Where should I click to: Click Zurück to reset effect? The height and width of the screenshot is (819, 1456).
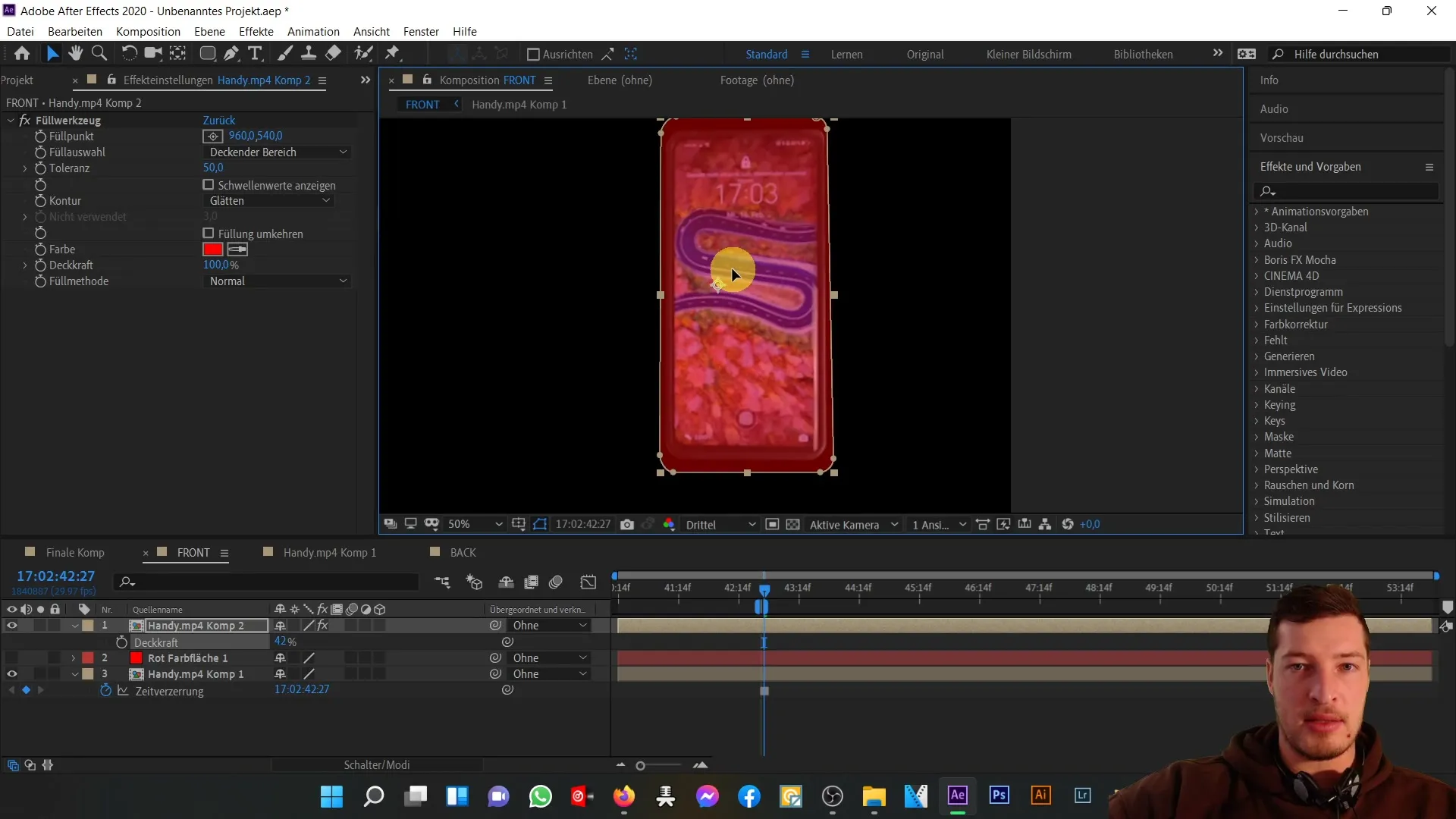coord(219,121)
